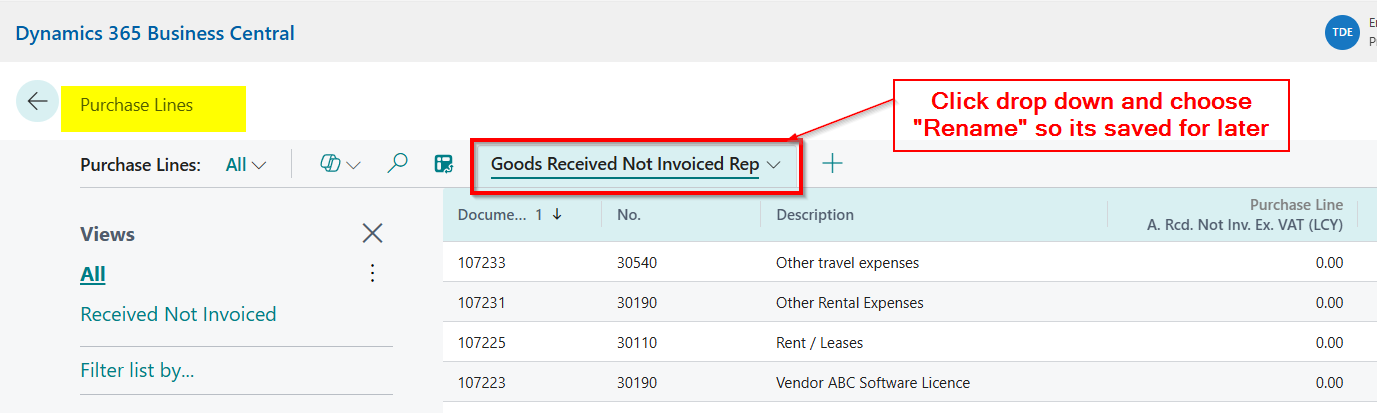The width and height of the screenshot is (1377, 413).
Task: Click the back arrow button
Action: (x=37, y=102)
